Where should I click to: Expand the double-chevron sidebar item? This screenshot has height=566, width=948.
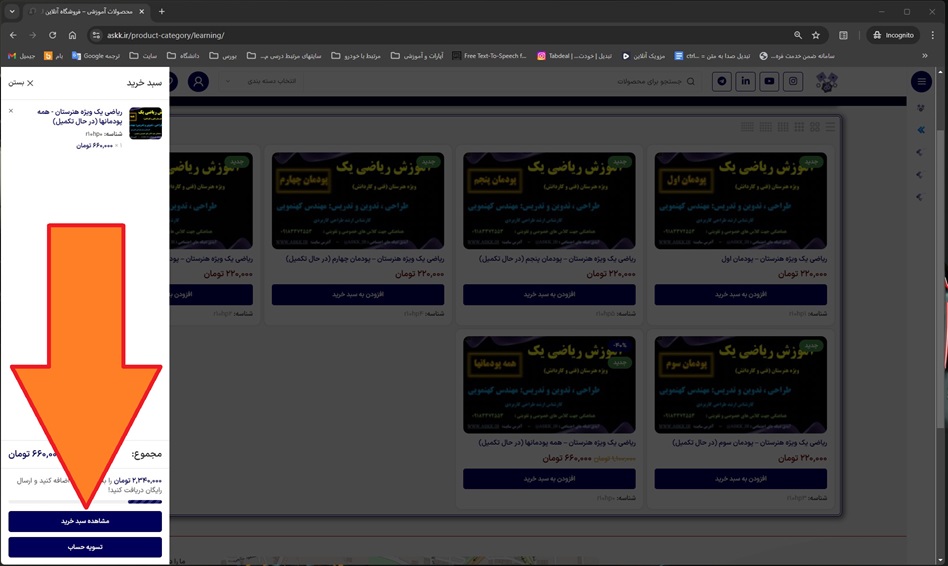tap(921, 130)
